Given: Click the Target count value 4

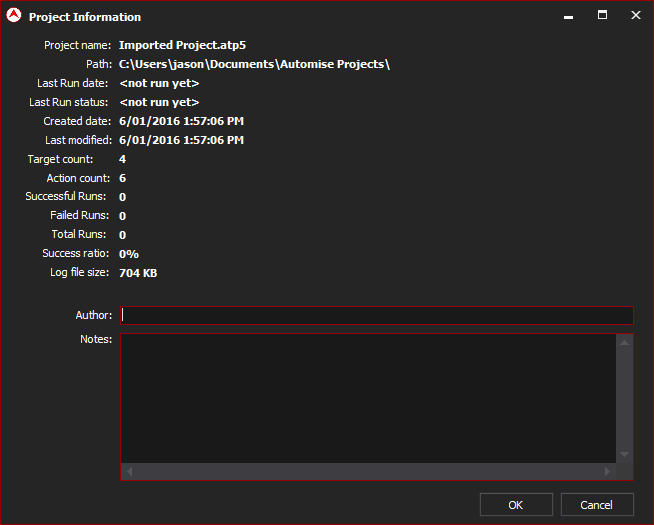Looking at the screenshot, I should (x=122, y=159).
